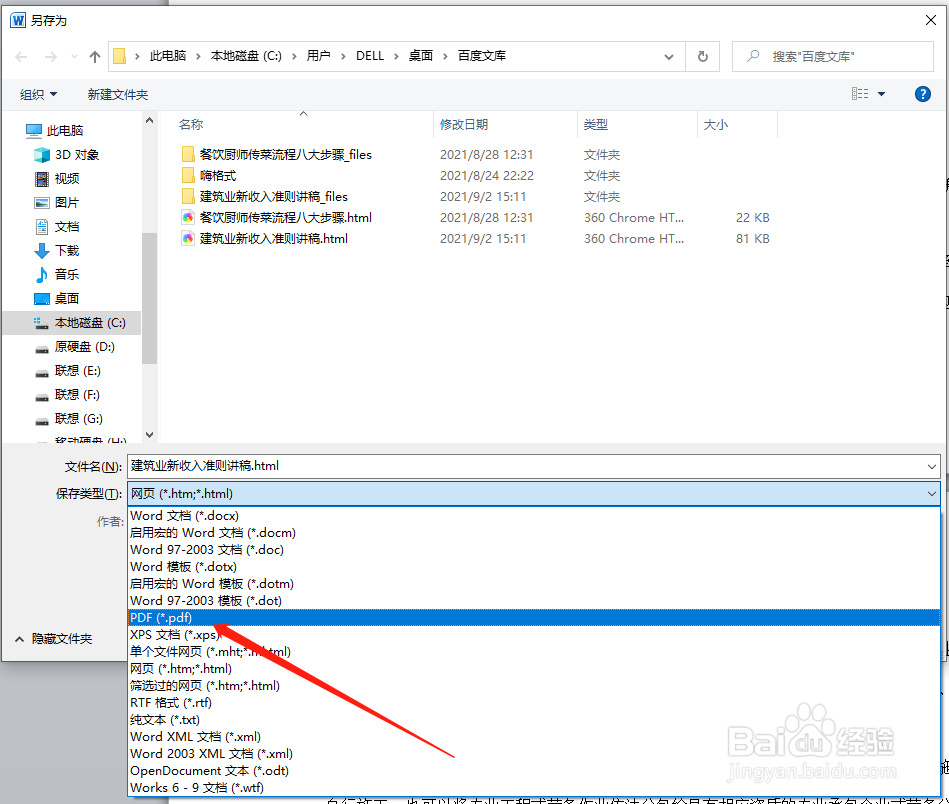
Task: Select the 嗨格式 folder
Action: [209, 176]
